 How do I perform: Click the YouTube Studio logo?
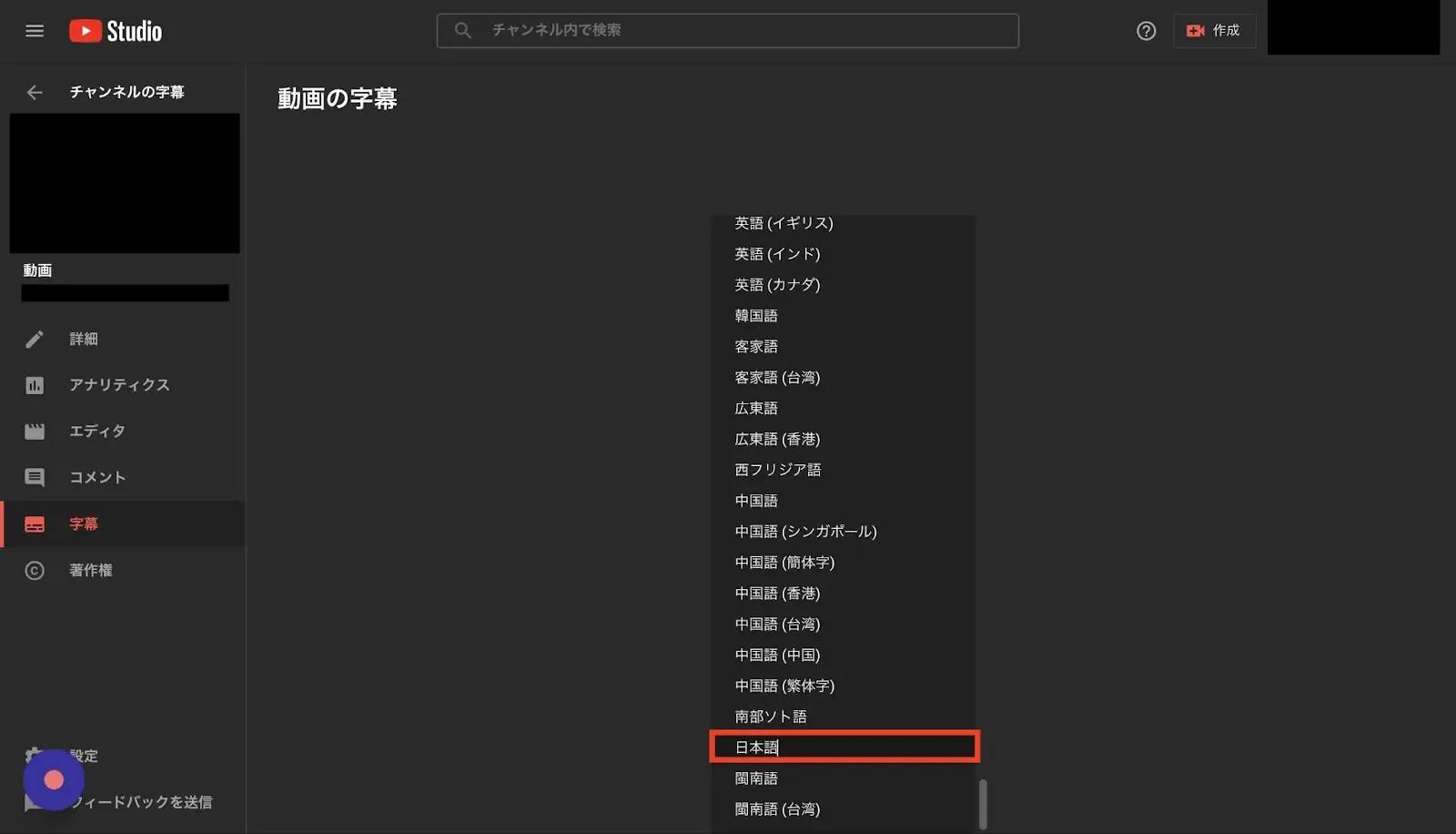116,31
